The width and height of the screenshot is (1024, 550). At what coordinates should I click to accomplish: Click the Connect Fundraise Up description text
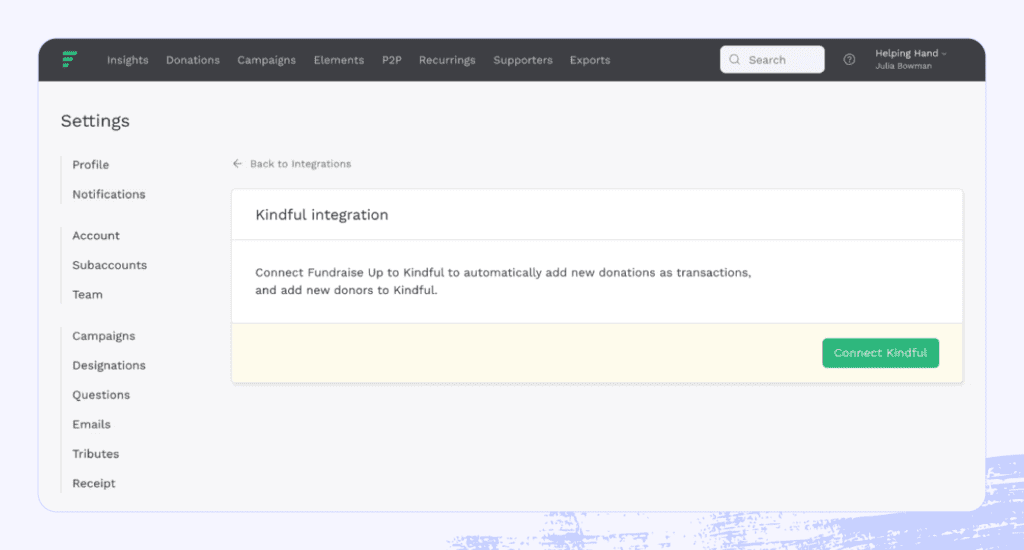tap(503, 281)
